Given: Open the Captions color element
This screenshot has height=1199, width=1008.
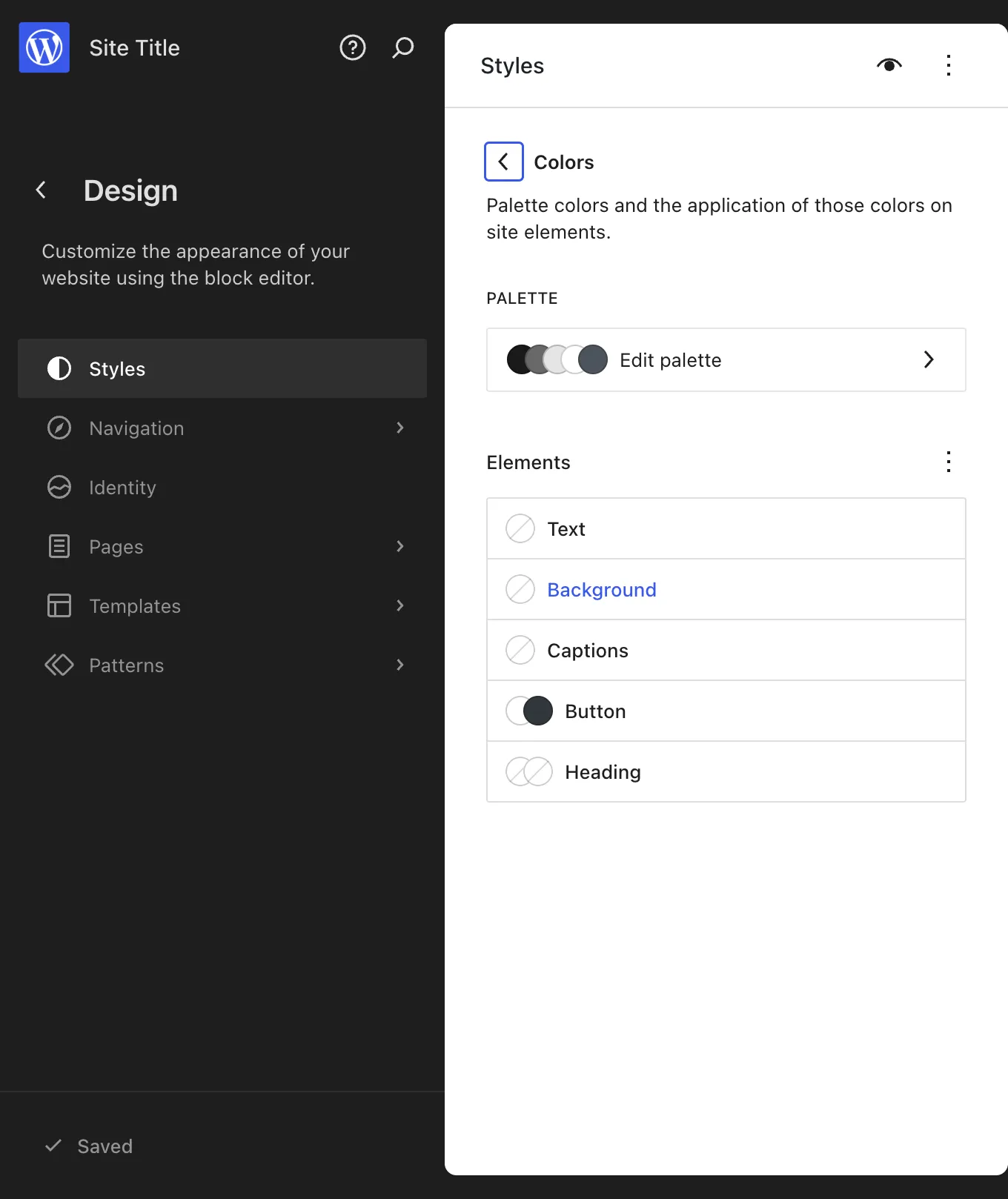Looking at the screenshot, I should click(726, 650).
